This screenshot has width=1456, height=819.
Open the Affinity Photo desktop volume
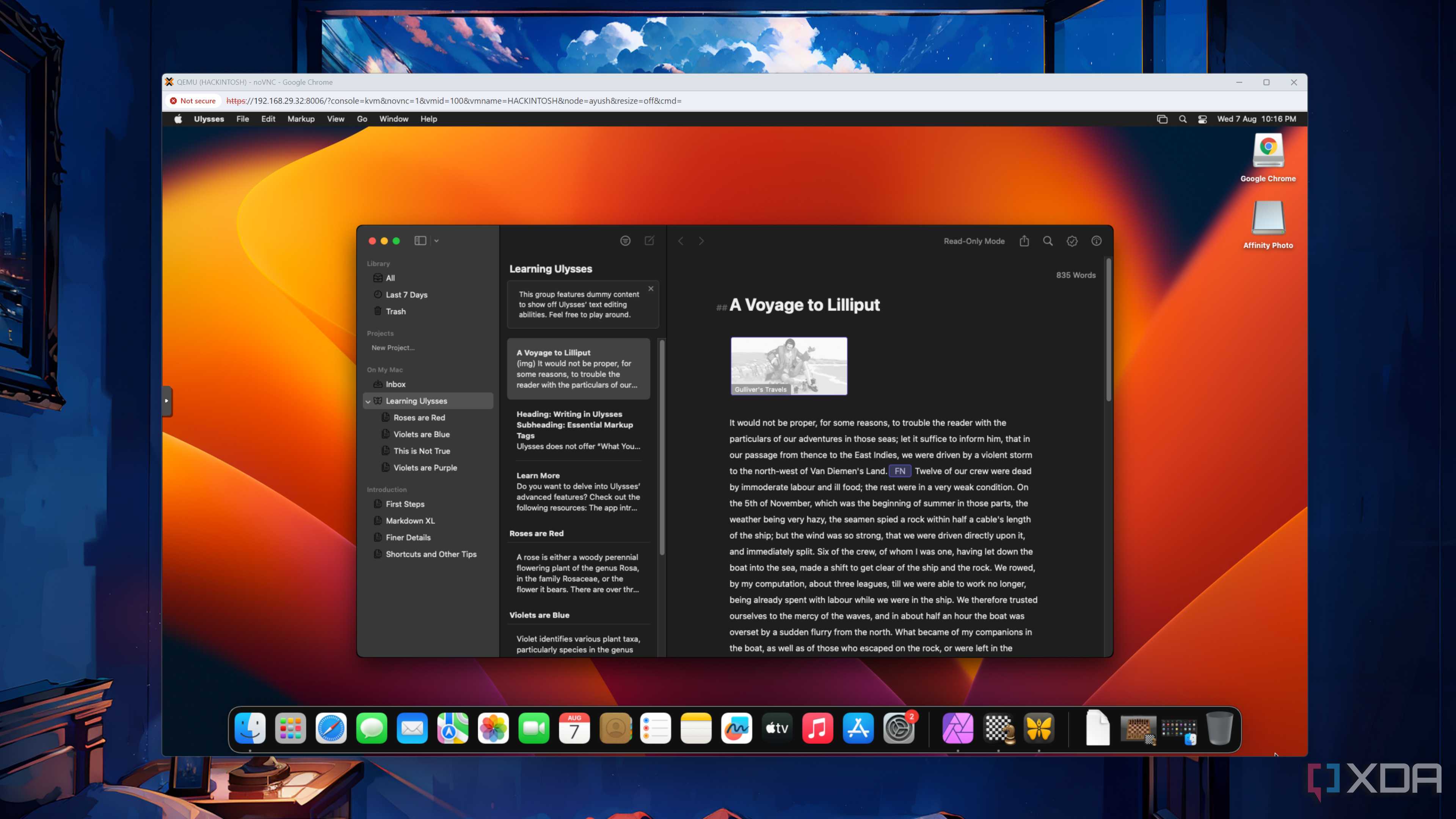[1268, 225]
